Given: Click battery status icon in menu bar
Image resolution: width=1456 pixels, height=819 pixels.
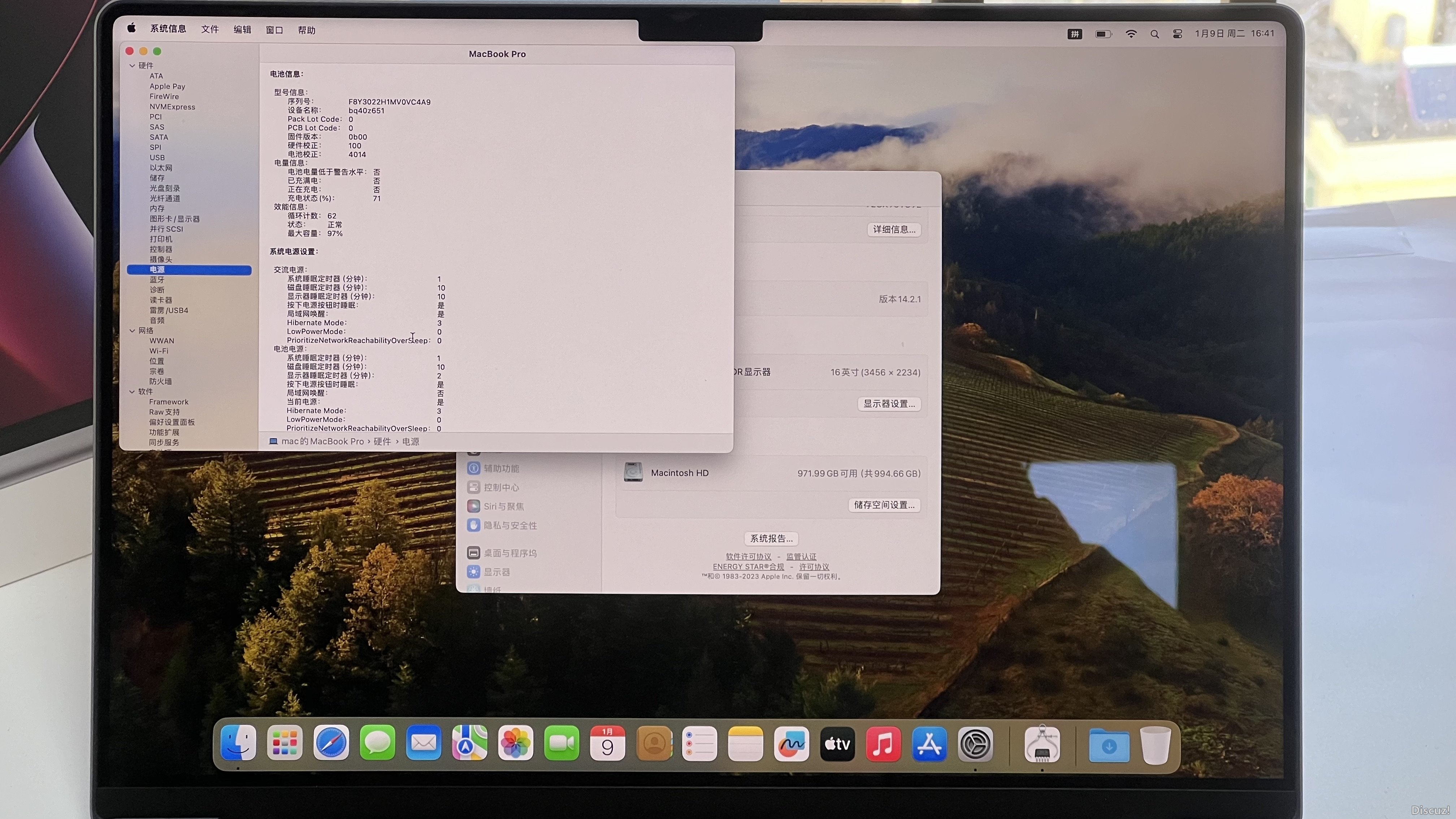Looking at the screenshot, I should [x=1103, y=34].
